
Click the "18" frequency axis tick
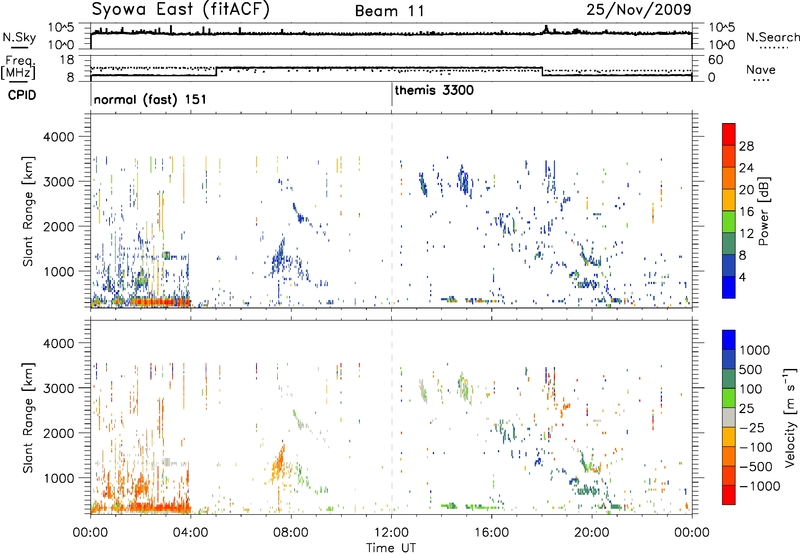[x=67, y=60]
